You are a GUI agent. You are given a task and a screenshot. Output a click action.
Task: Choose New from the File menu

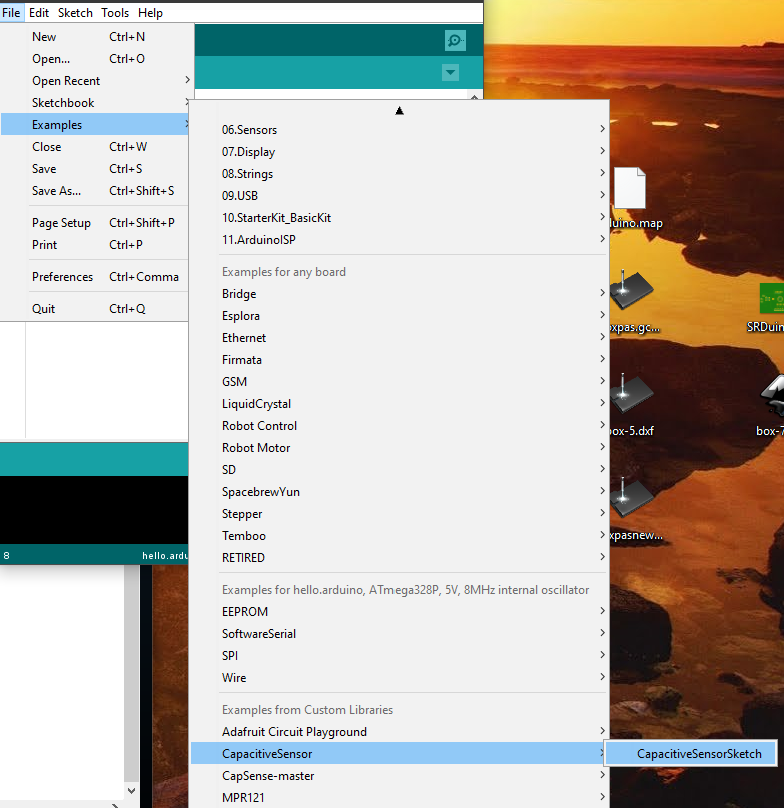(x=95, y=37)
